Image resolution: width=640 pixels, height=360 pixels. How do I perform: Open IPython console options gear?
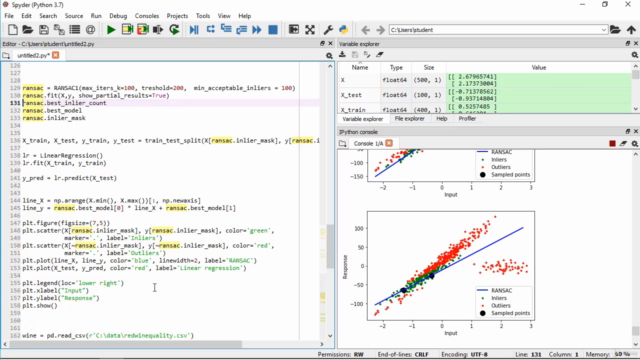pyautogui.click(x=634, y=143)
